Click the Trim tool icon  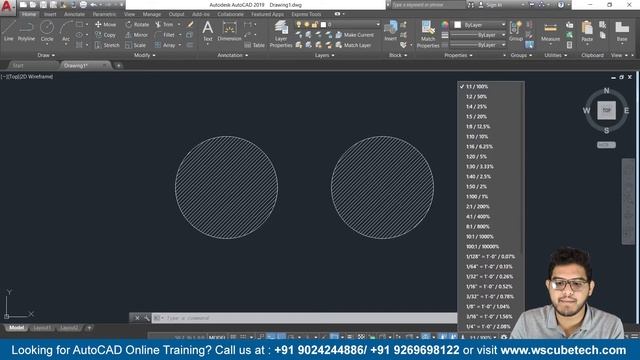(158, 24)
